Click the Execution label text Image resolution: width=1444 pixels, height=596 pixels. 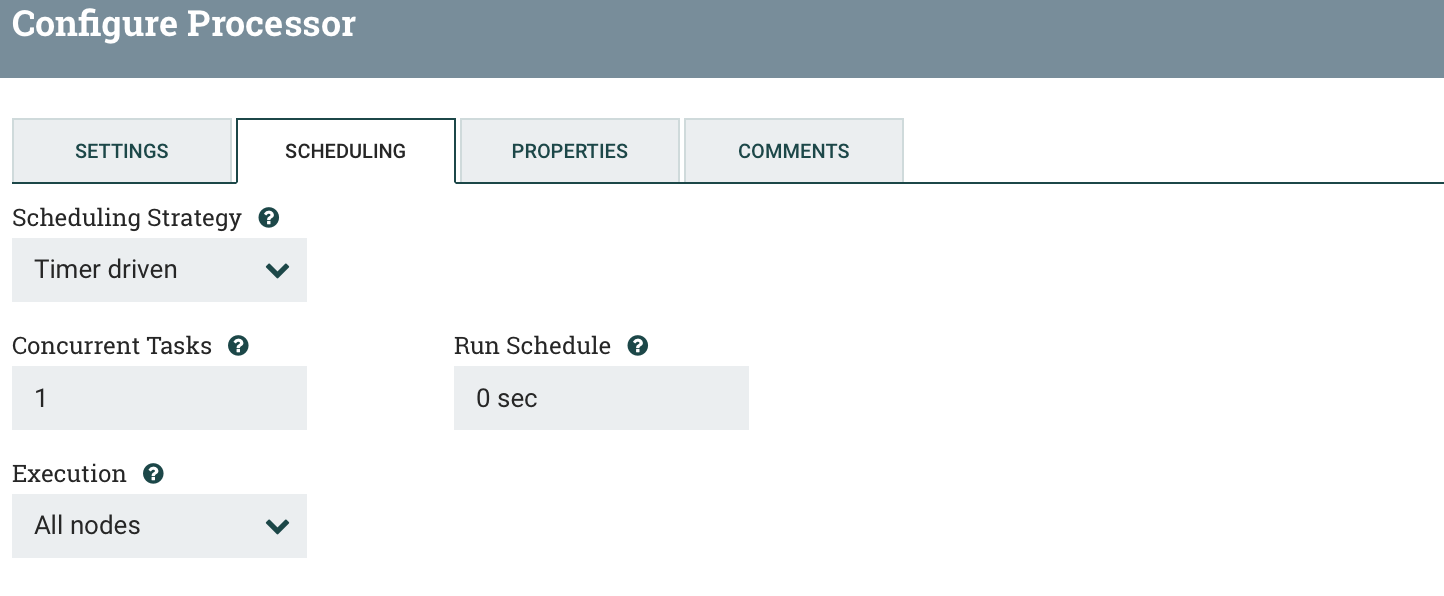pyautogui.click(x=69, y=474)
